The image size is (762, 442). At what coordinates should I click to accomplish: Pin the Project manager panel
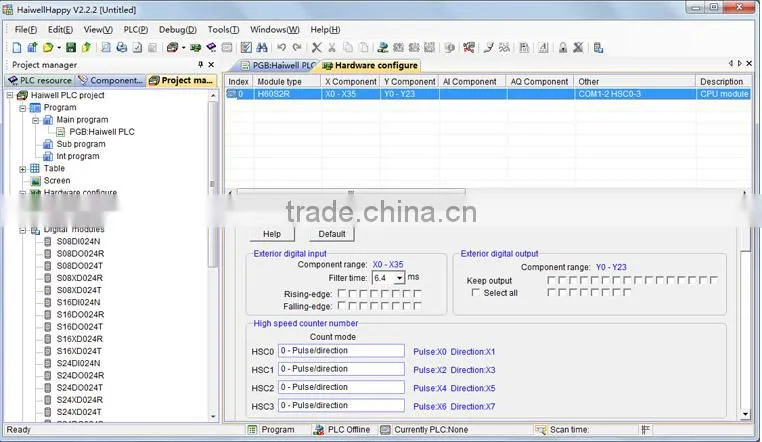200,65
